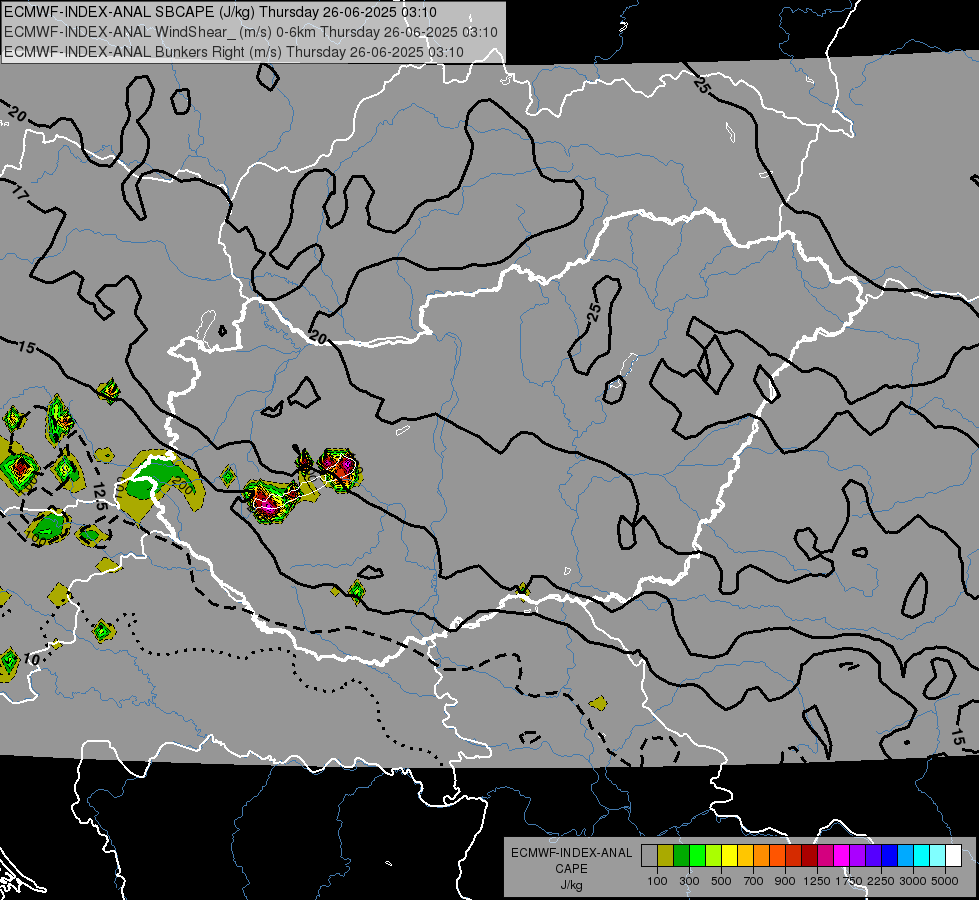The width and height of the screenshot is (979, 900).
Task: Click the '500' value under the legend
Action: (721, 881)
